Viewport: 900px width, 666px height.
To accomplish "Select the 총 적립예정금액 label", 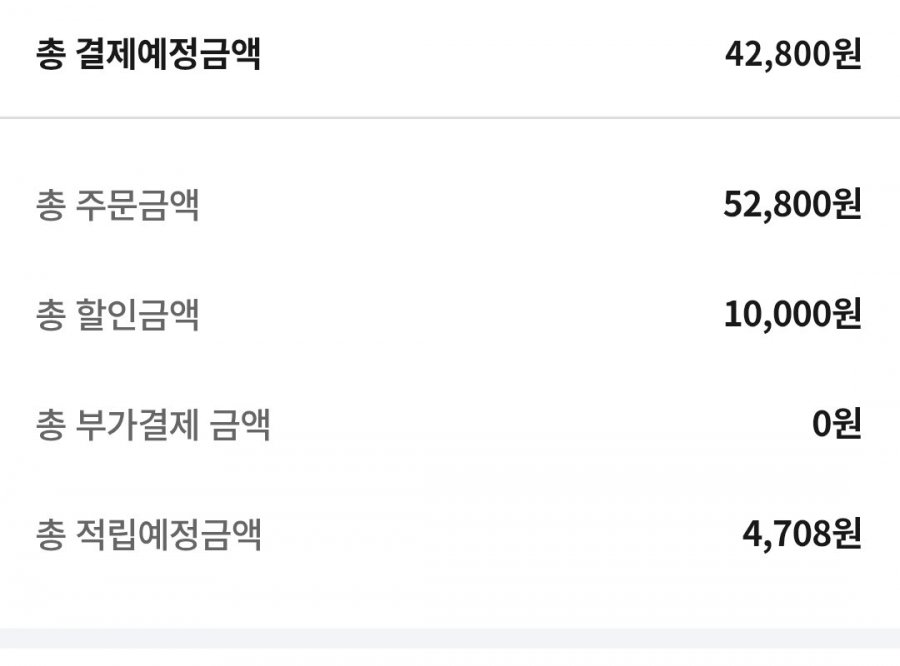I will [x=149, y=535].
